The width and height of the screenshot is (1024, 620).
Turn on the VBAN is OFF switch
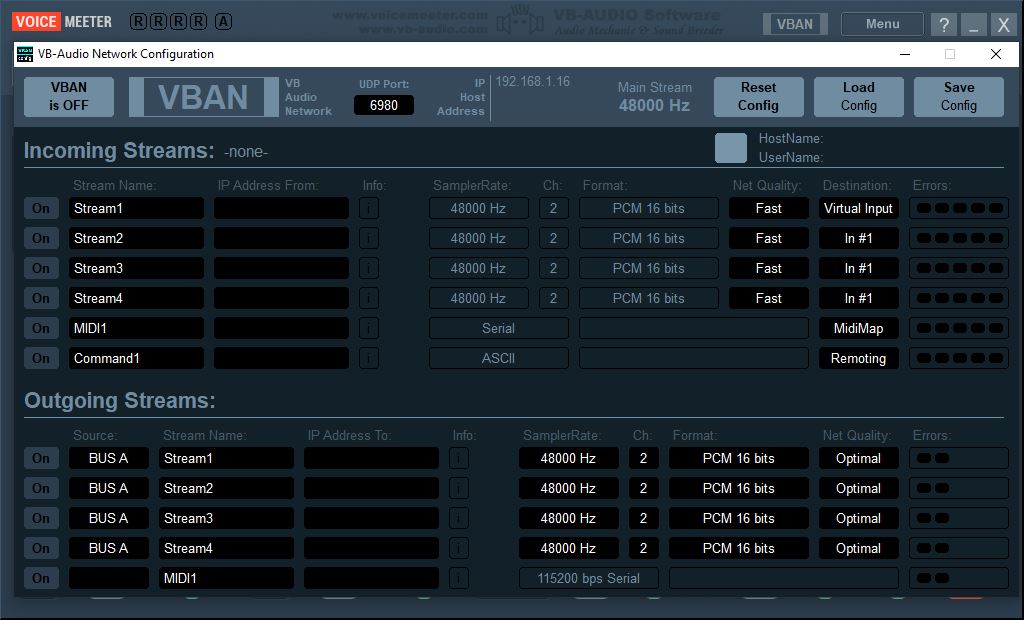point(69,97)
